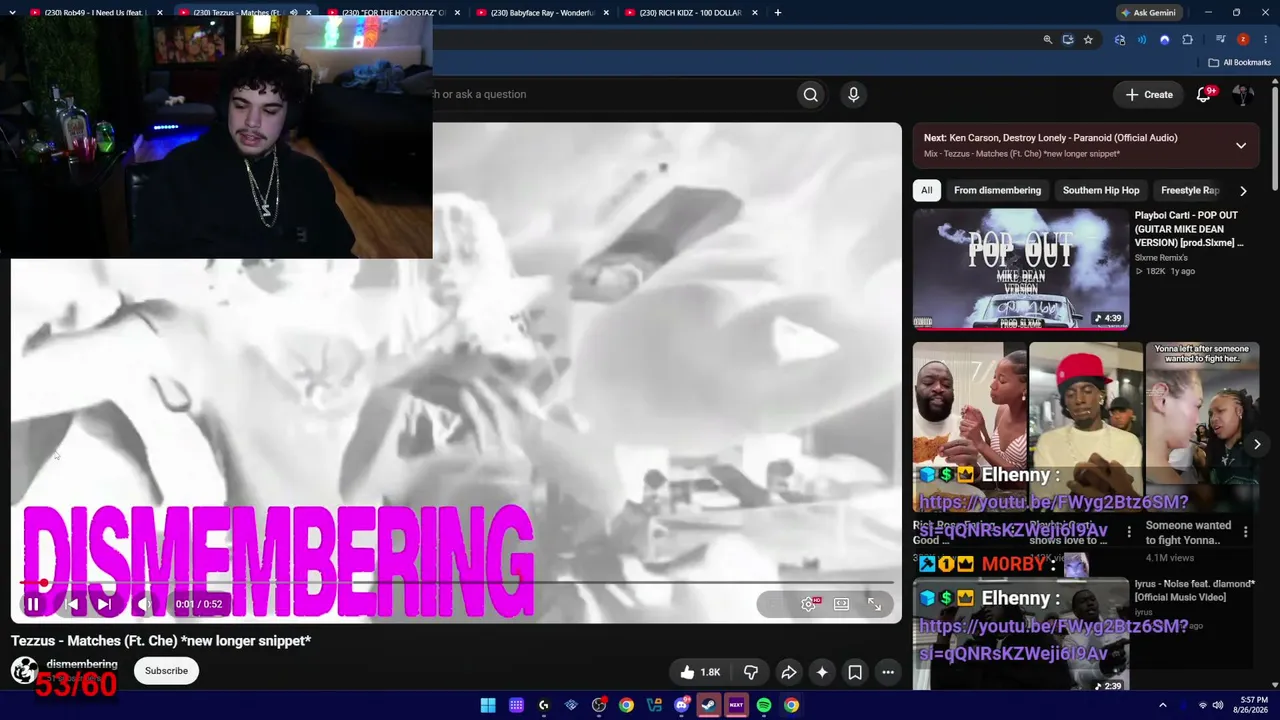Click the YouTube search magnifier button
The height and width of the screenshot is (720, 1280).
(811, 94)
